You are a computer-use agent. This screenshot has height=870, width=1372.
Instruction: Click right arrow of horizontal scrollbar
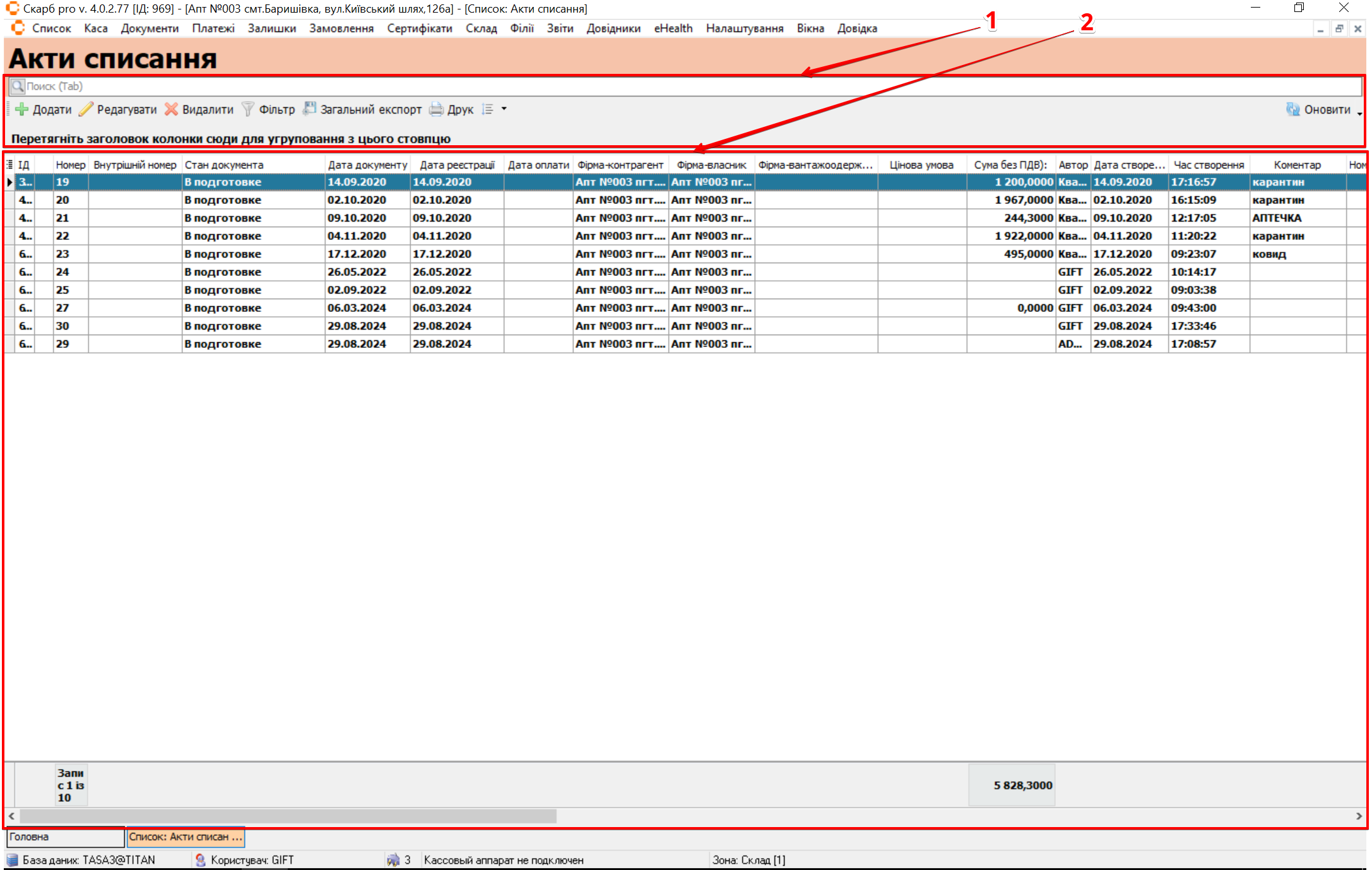[1358, 816]
